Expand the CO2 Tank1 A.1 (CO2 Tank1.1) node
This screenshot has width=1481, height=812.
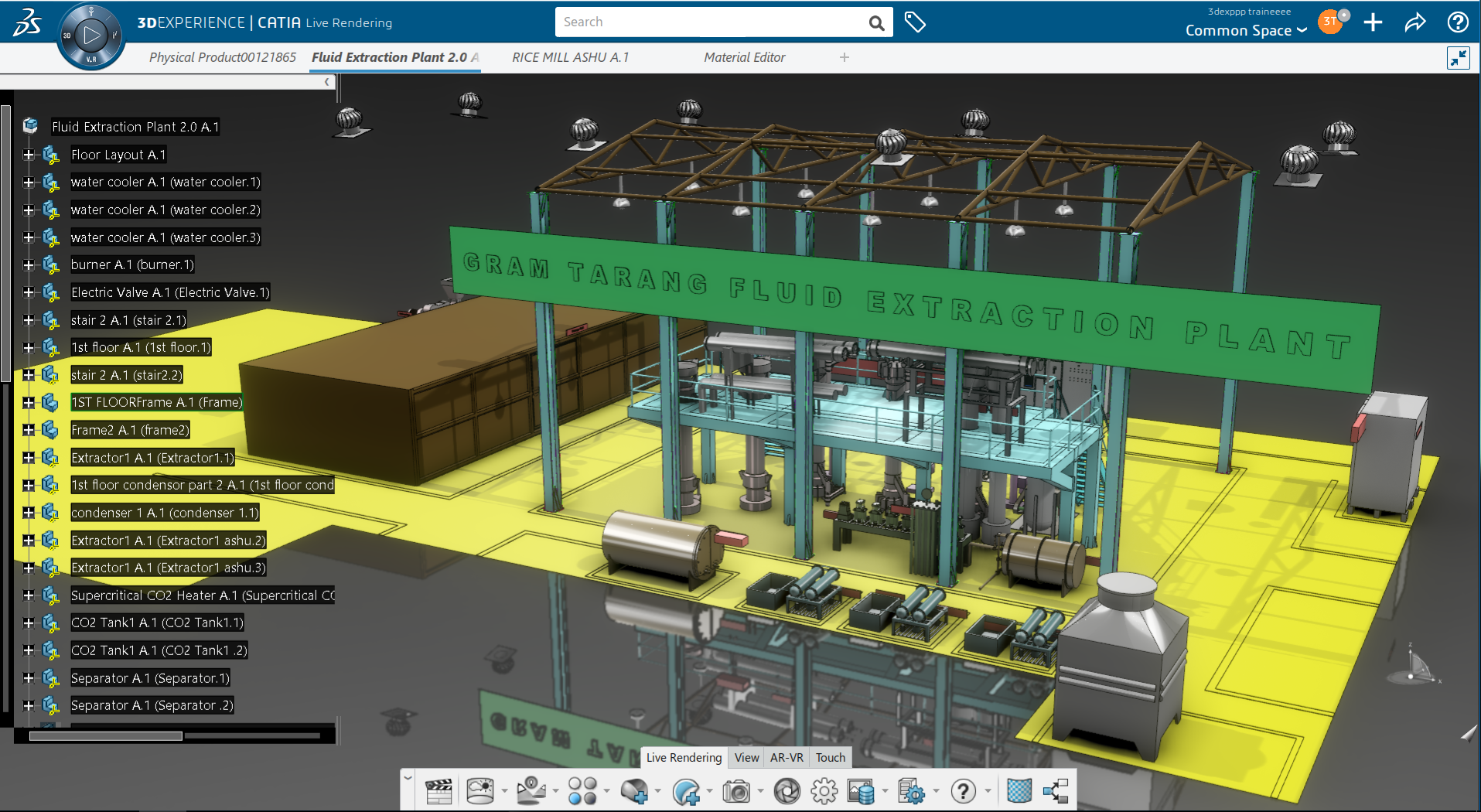[29, 623]
